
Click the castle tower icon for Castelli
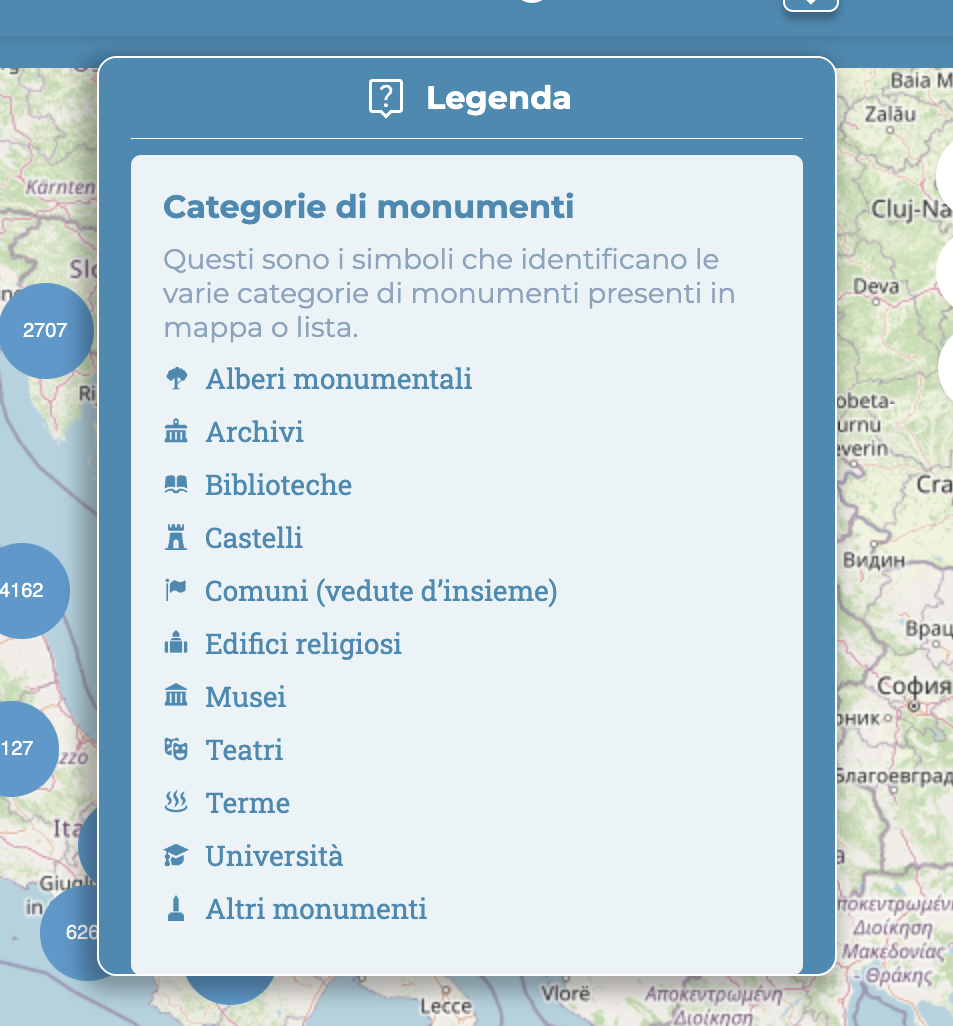pyautogui.click(x=176, y=538)
